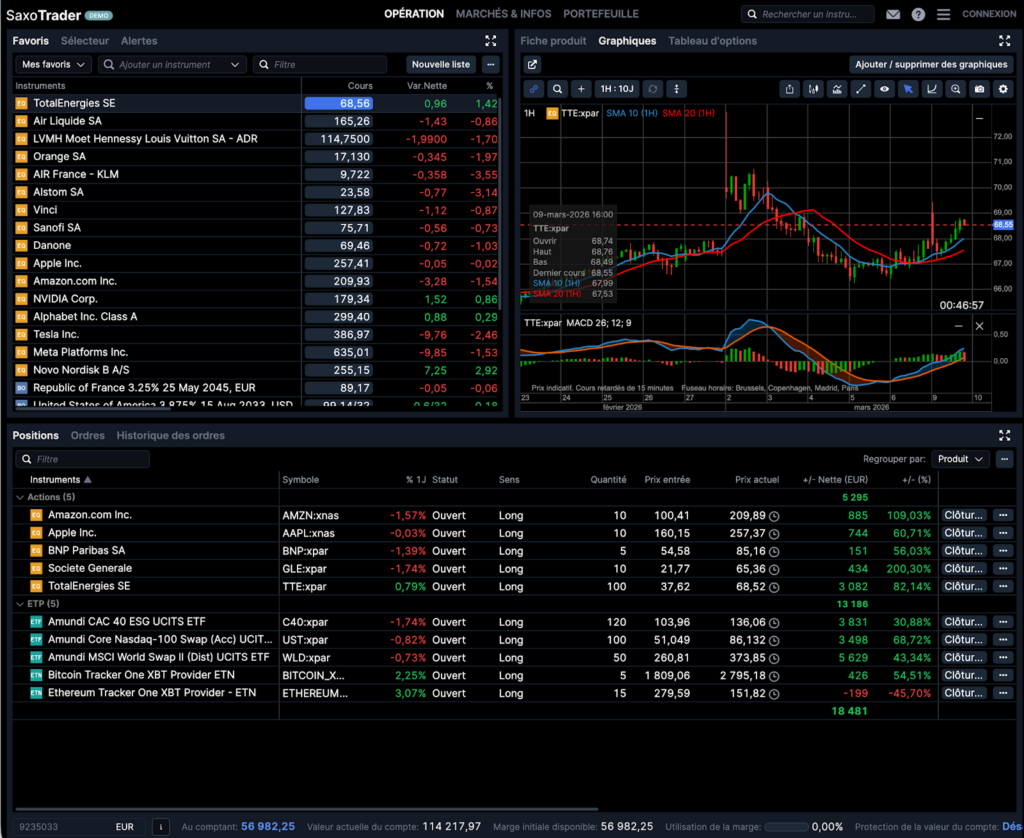Open the share/export icon above the chart
The height and width of the screenshot is (838, 1024).
[x=790, y=89]
